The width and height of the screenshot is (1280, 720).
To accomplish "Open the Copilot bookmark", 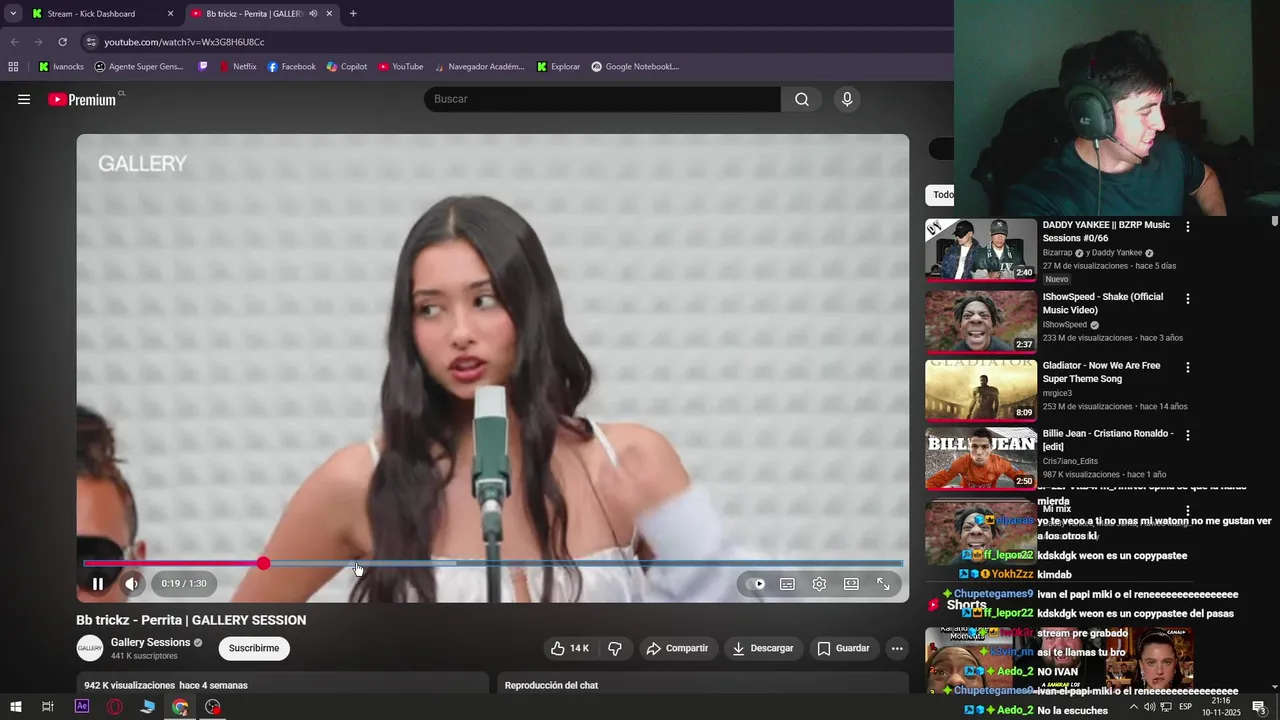I will [347, 67].
